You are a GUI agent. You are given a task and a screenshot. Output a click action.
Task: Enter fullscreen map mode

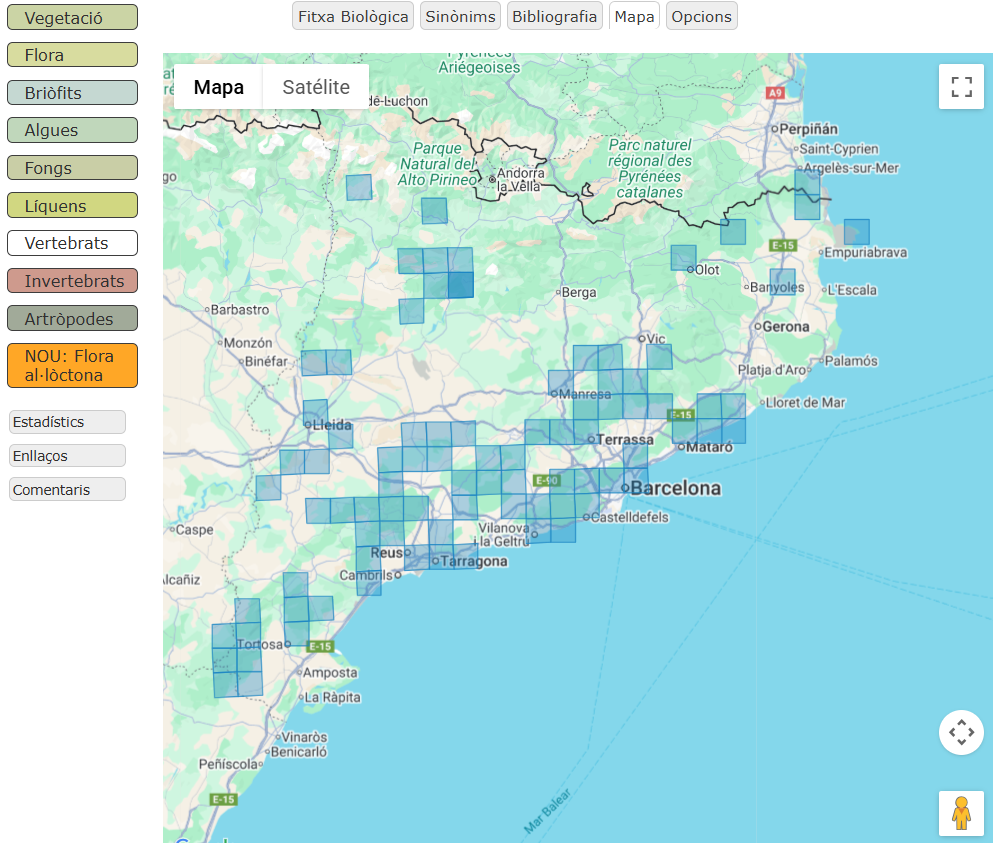tap(960, 87)
